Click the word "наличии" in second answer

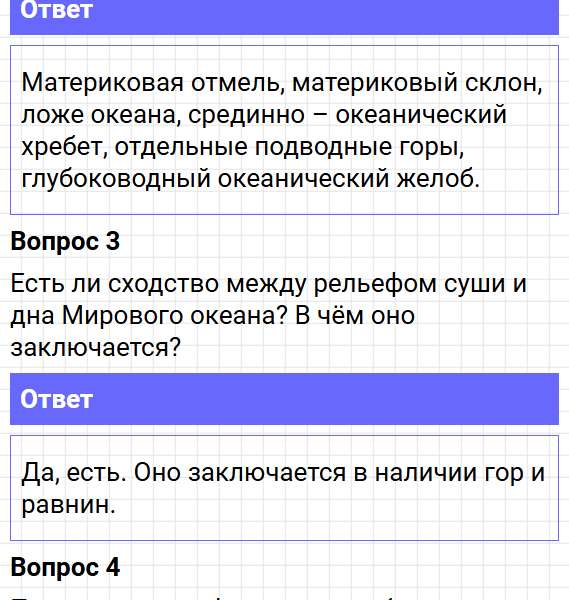(x=426, y=472)
